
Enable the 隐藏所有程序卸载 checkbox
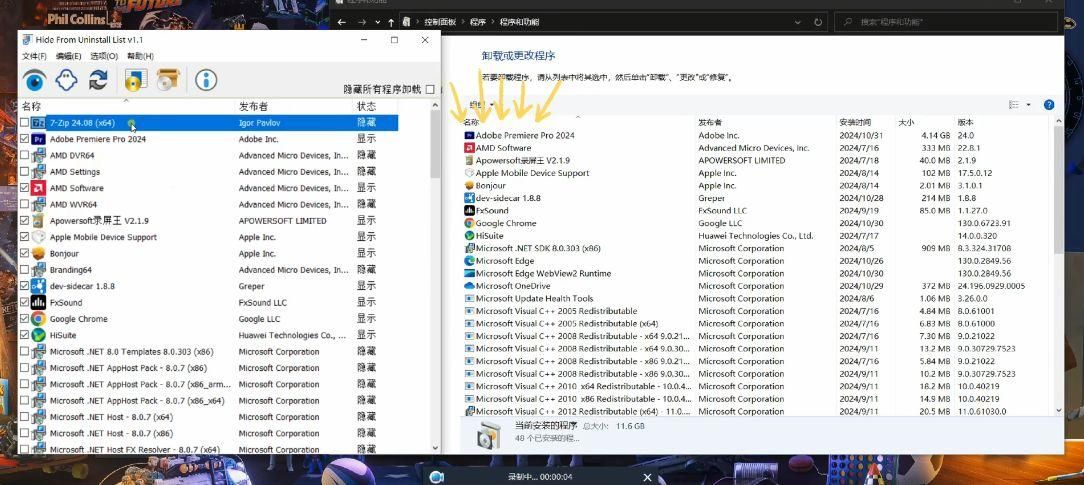coord(431,89)
